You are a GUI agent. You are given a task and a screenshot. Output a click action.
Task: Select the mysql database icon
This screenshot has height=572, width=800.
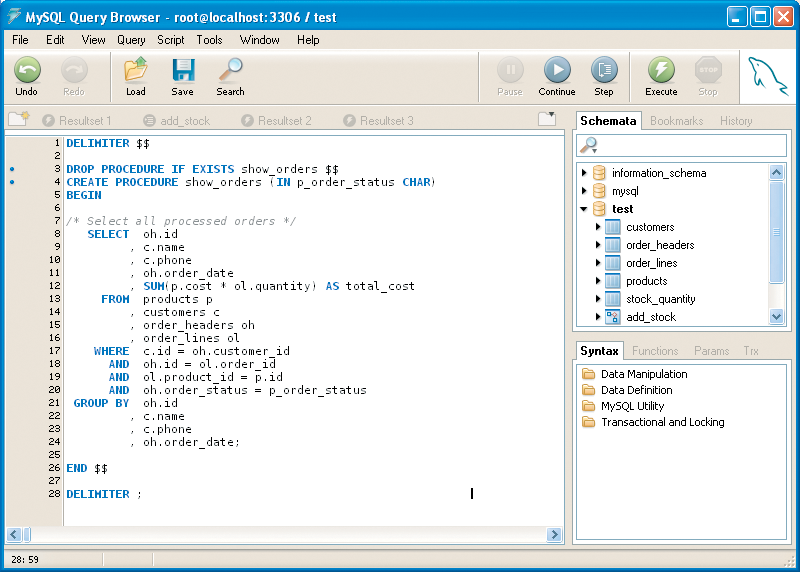(x=599, y=191)
